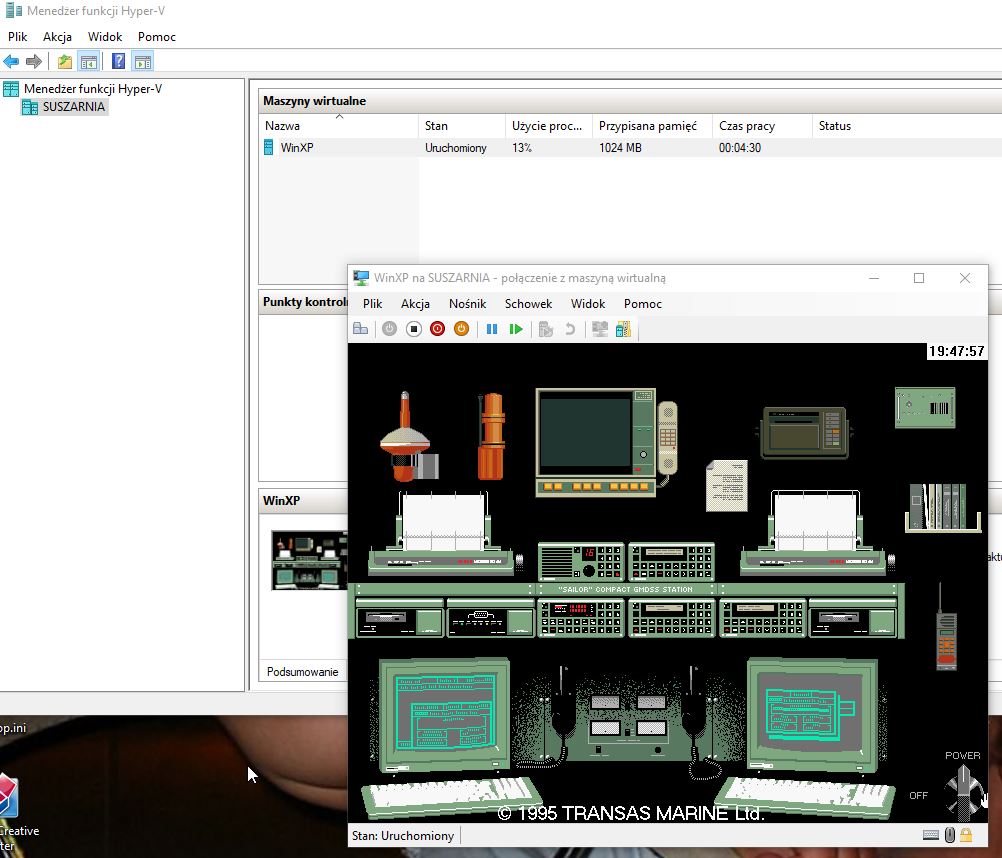This screenshot has width=1002, height=858.
Task: Open Akcja menu in WinXP connection window
Action: coord(415,303)
